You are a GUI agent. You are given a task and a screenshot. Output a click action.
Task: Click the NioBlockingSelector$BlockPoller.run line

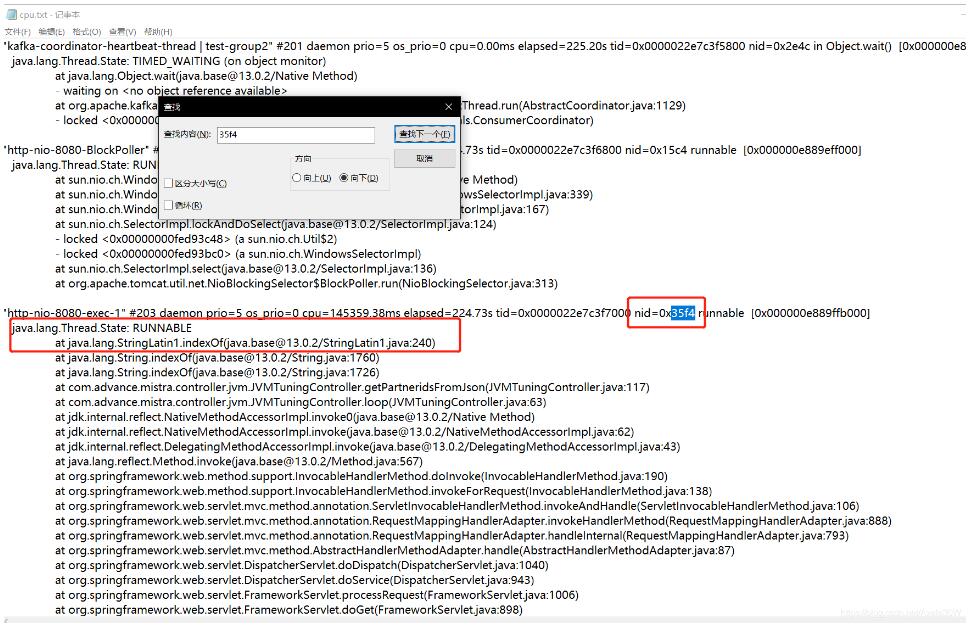(x=306, y=283)
